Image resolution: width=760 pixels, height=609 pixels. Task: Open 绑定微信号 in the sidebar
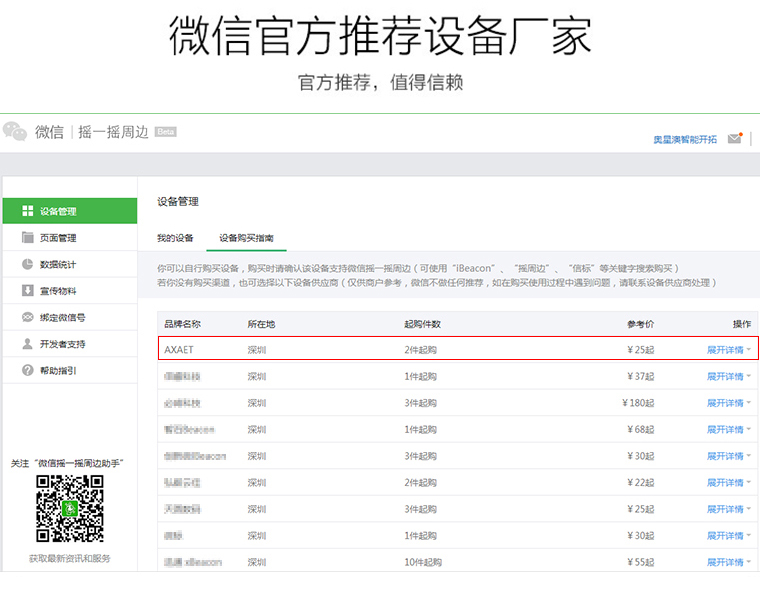70,318
